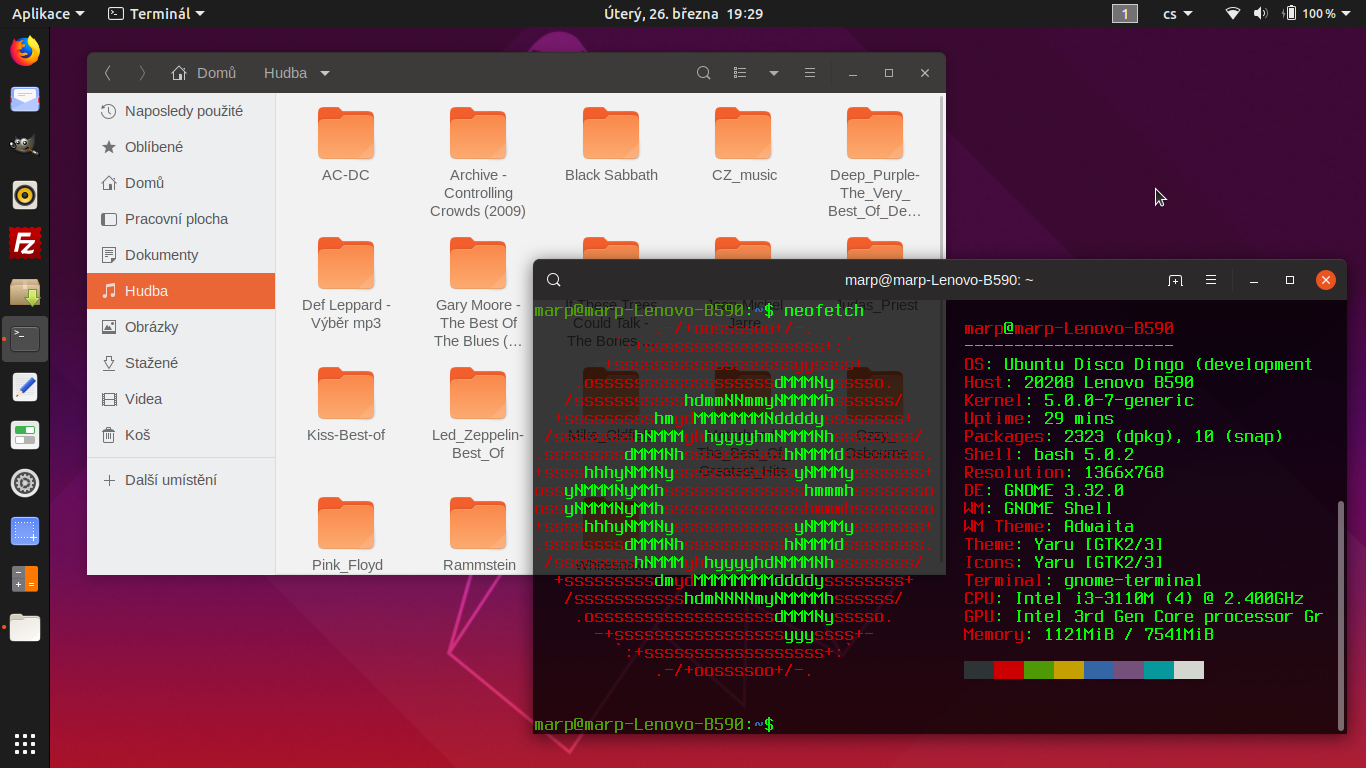The image size is (1366, 768).
Task: Open Files manager dock icon
Action: tap(25, 627)
